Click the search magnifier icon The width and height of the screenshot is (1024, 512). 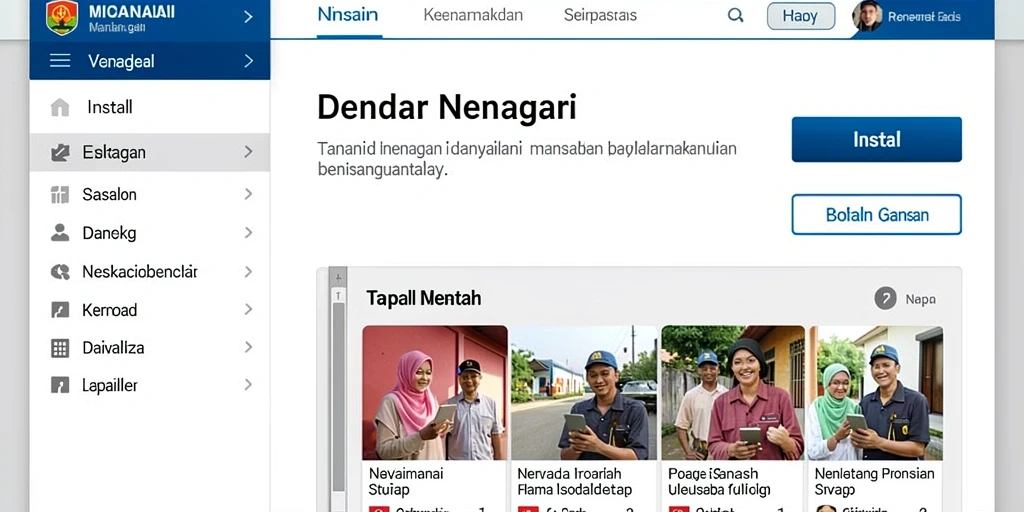coord(735,16)
